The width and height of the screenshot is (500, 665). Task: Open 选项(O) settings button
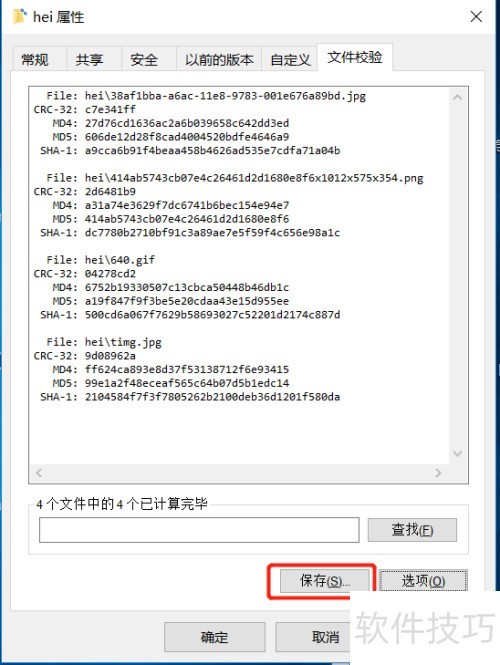[423, 581]
